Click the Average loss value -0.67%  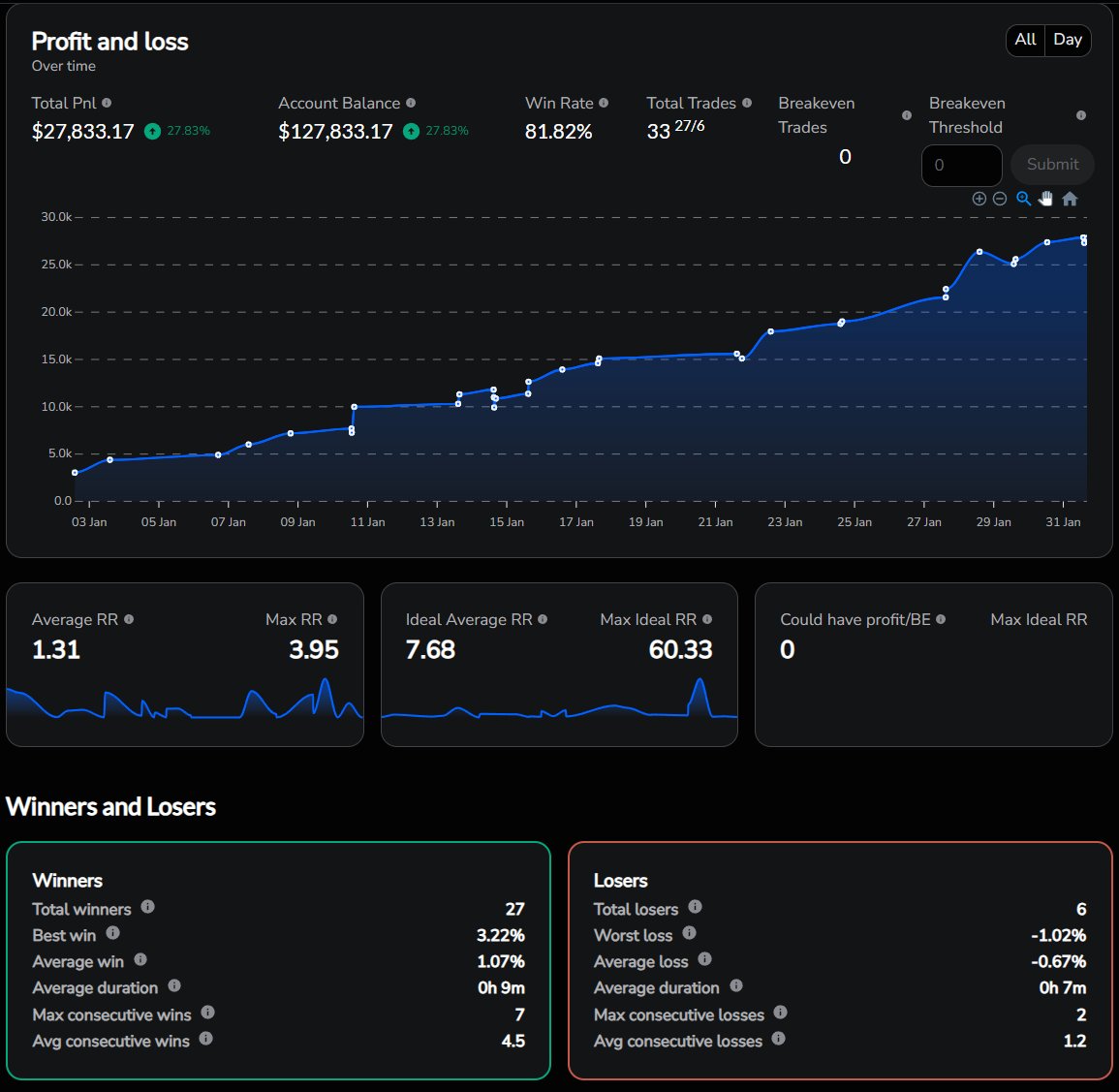tap(1058, 961)
